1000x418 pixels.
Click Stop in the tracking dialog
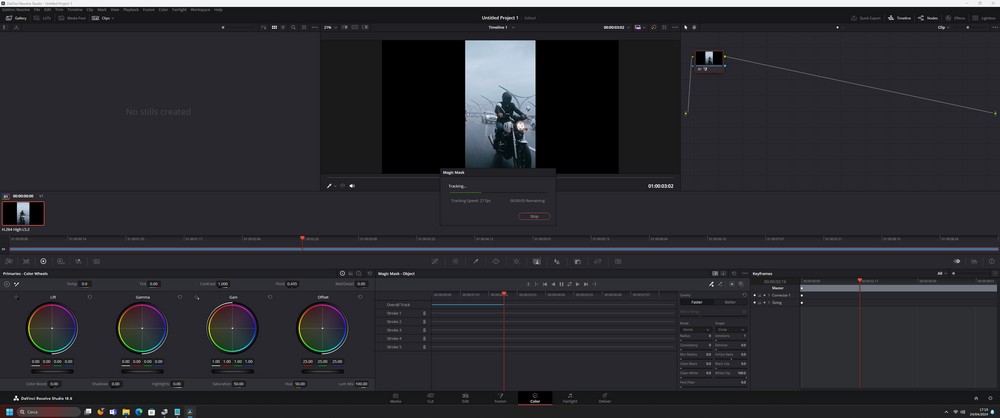[x=533, y=216]
